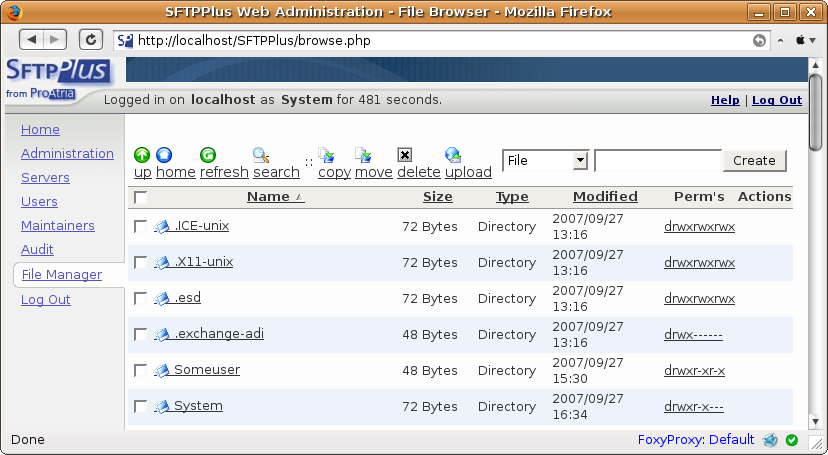Viewport: 828px width, 455px height.
Task: Check the .X11-unix row checkbox
Action: coord(140,262)
